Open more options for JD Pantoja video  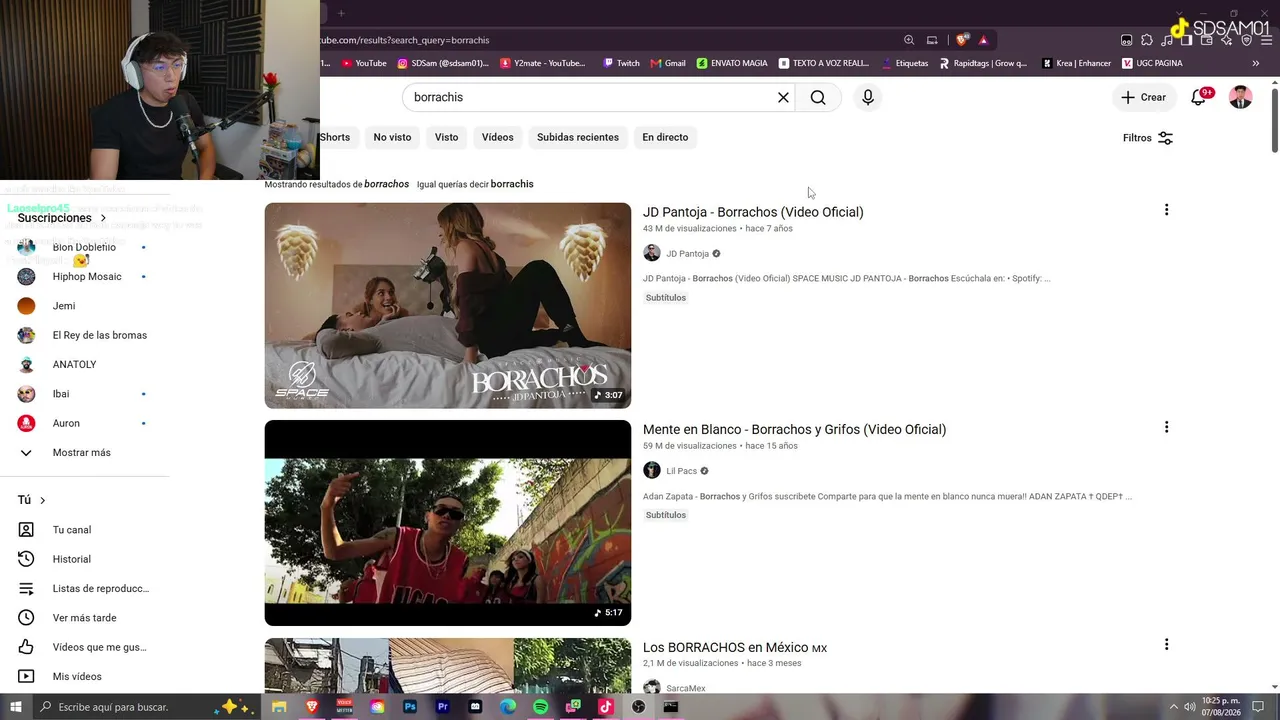(x=1166, y=210)
